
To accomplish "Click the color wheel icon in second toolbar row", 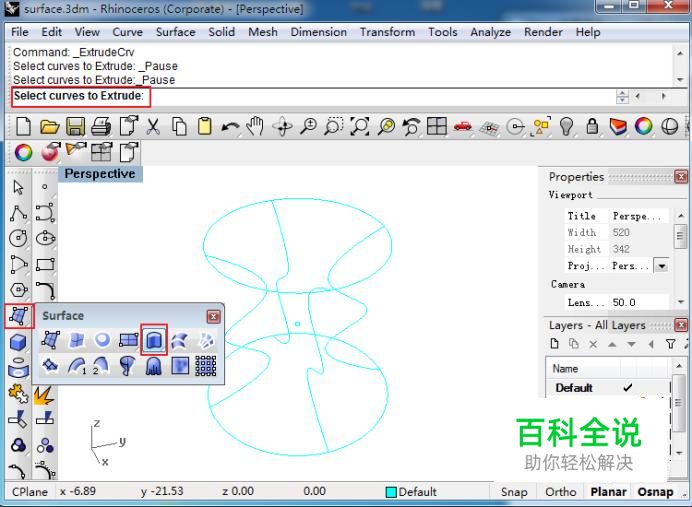I will pyautogui.click(x=23, y=153).
